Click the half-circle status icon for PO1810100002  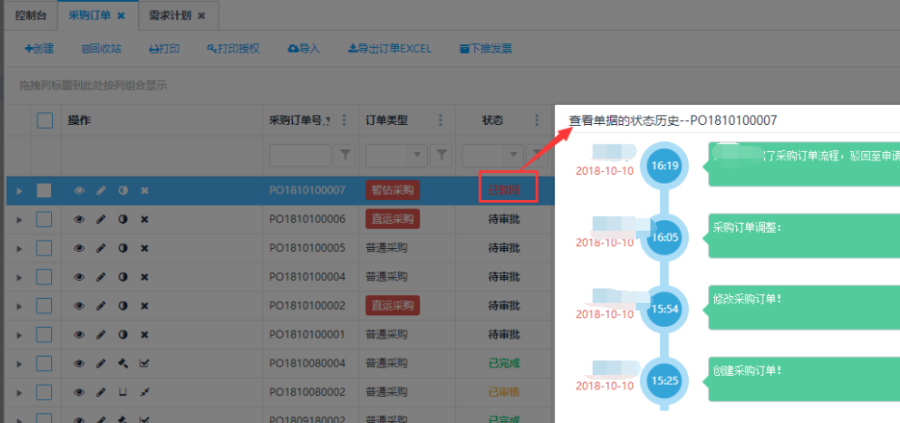click(x=123, y=305)
